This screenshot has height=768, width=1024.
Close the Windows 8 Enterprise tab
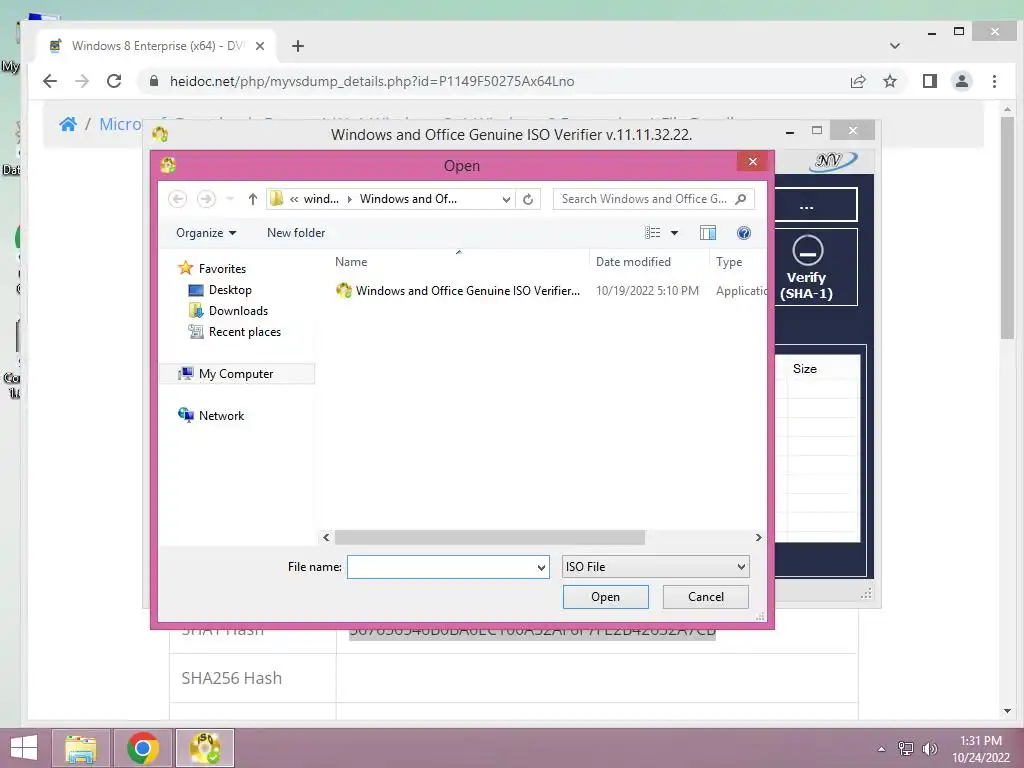(260, 46)
